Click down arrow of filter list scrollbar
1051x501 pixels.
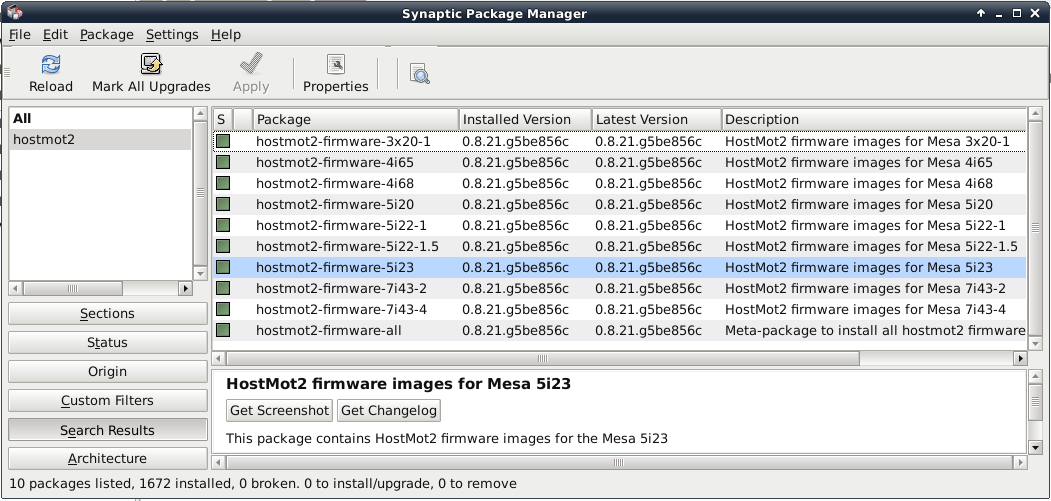click(x=200, y=273)
